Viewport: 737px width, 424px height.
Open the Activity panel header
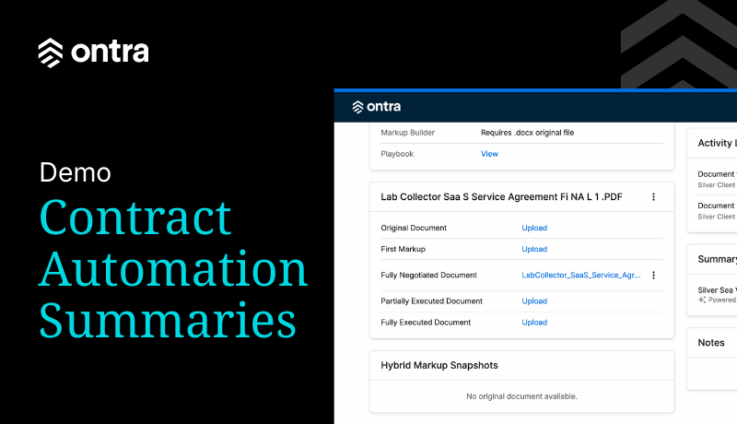pyautogui.click(x=716, y=143)
